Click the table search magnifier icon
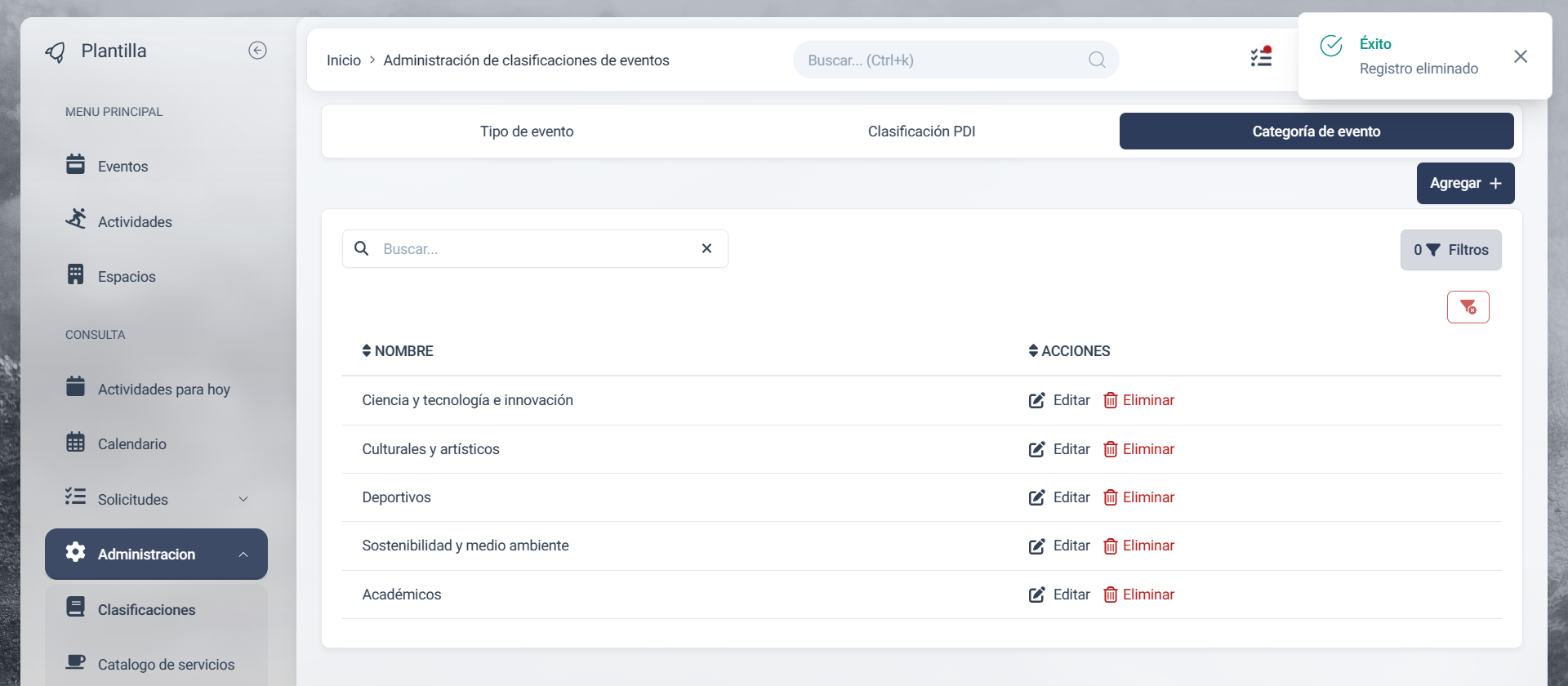Viewport: 1568px width, 686px height. tap(361, 248)
